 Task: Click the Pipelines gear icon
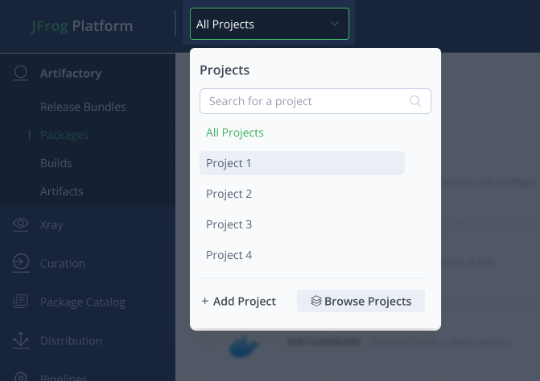(x=21, y=377)
